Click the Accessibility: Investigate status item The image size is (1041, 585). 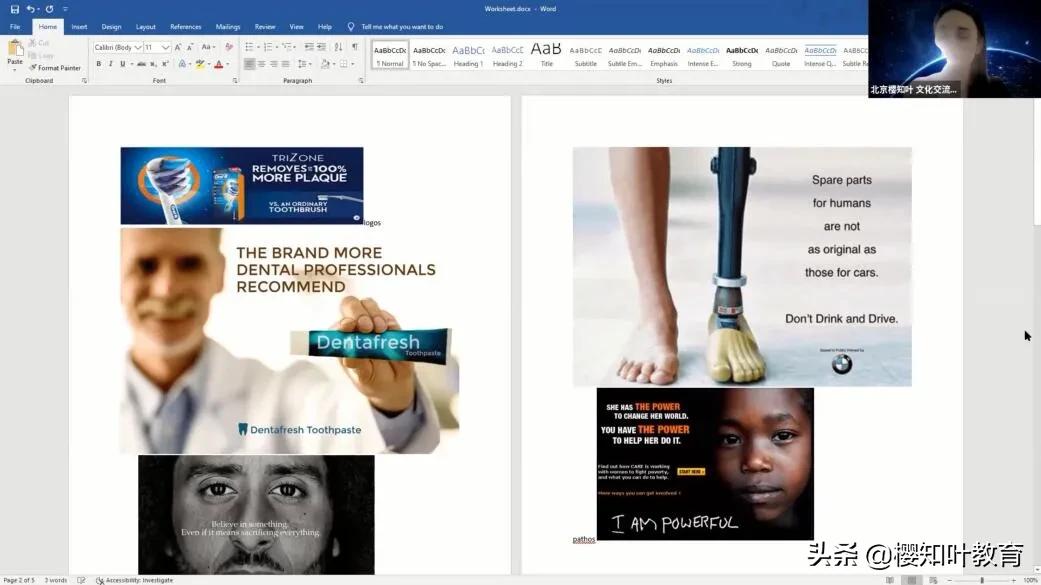coord(135,580)
